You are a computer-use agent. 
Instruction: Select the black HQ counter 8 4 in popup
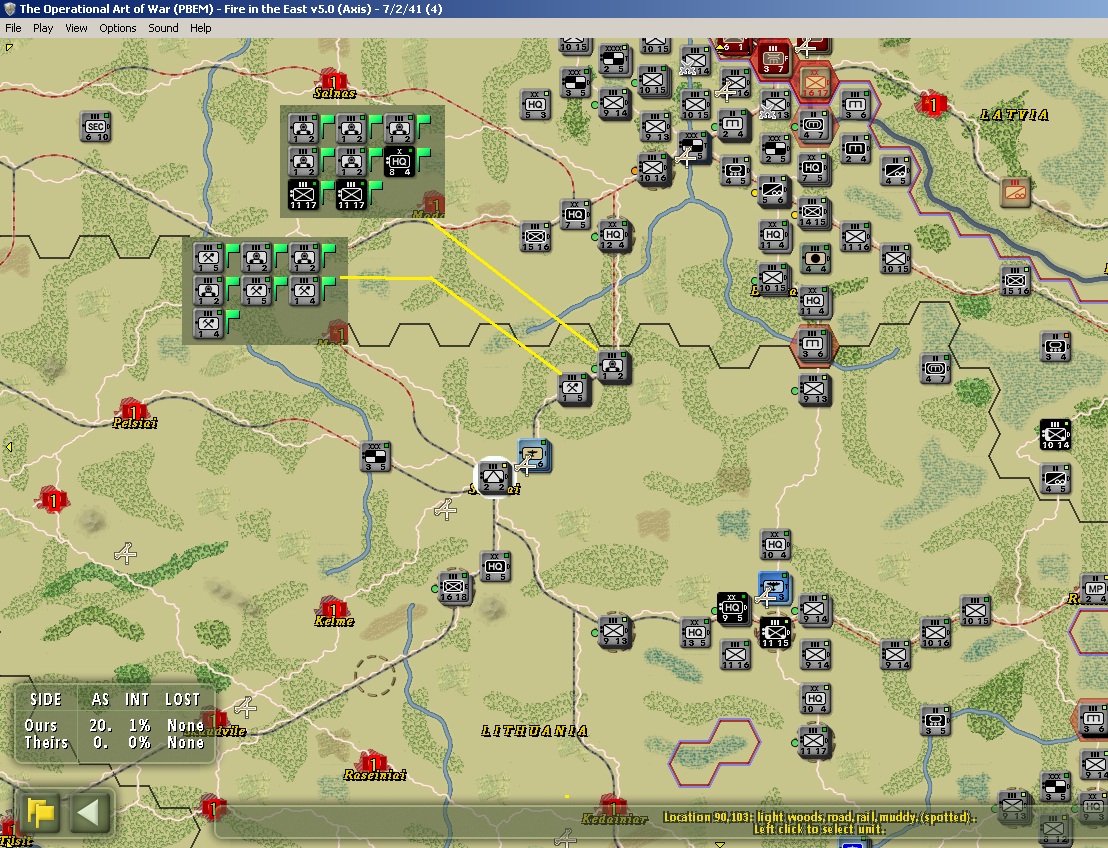click(399, 162)
